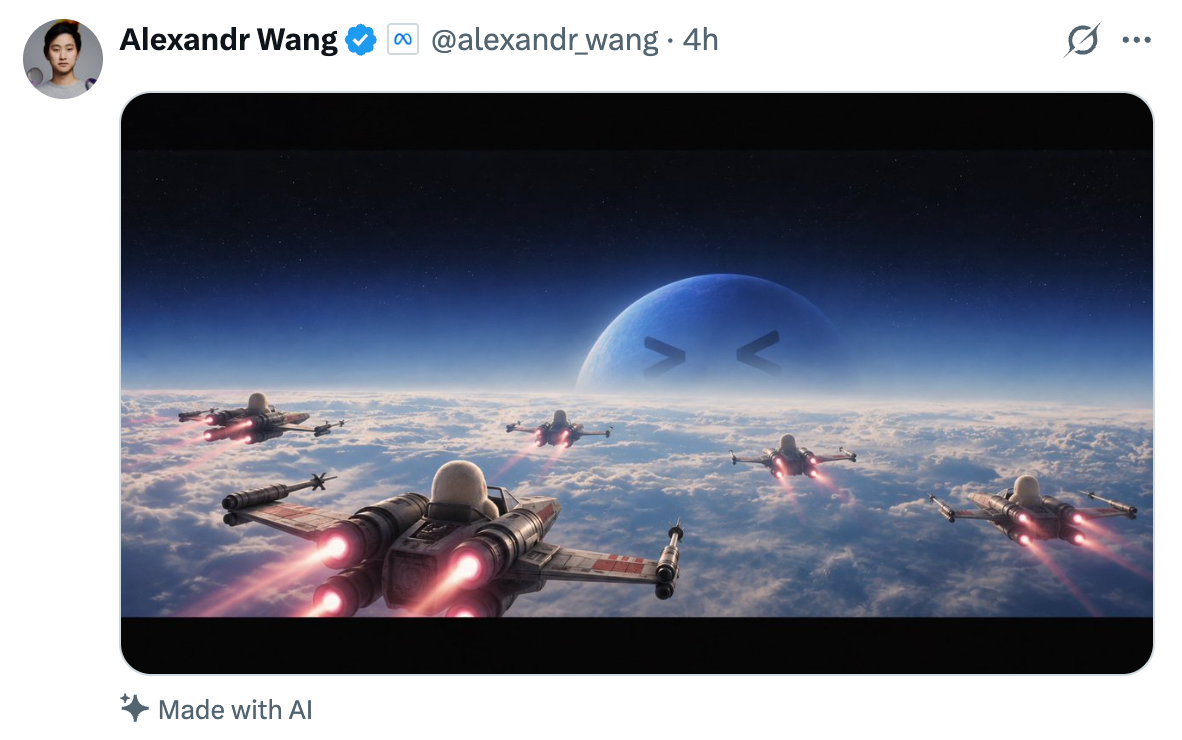Click the planet's left ">" eye mark
1182x740 pixels.
coord(664,356)
